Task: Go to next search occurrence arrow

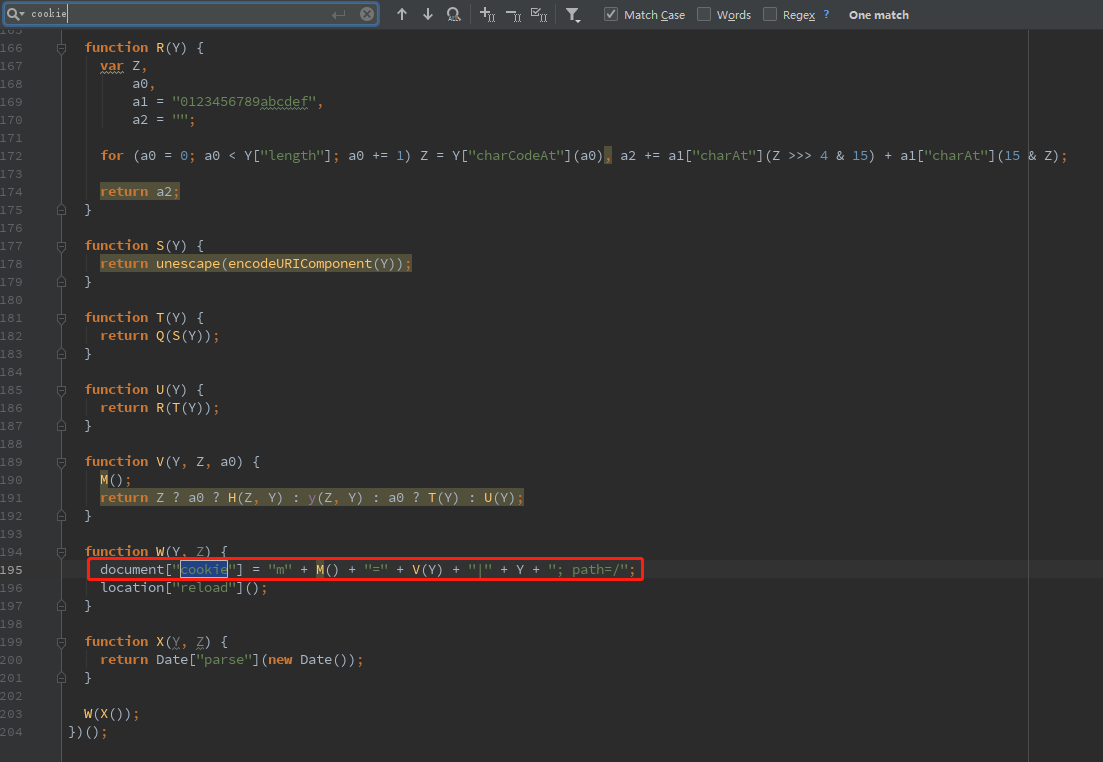Action: [428, 15]
